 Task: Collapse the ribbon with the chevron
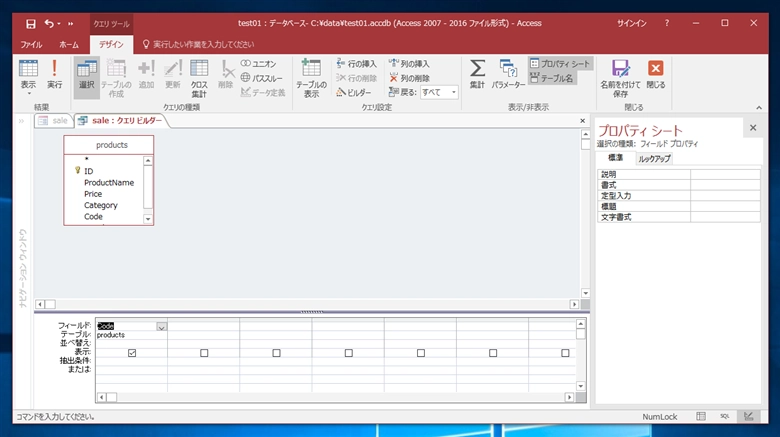(759, 108)
